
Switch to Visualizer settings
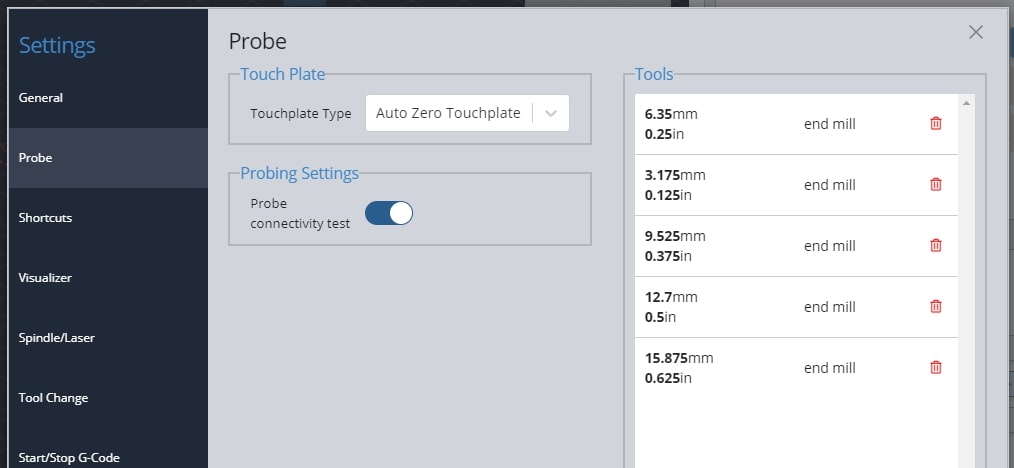coord(45,278)
